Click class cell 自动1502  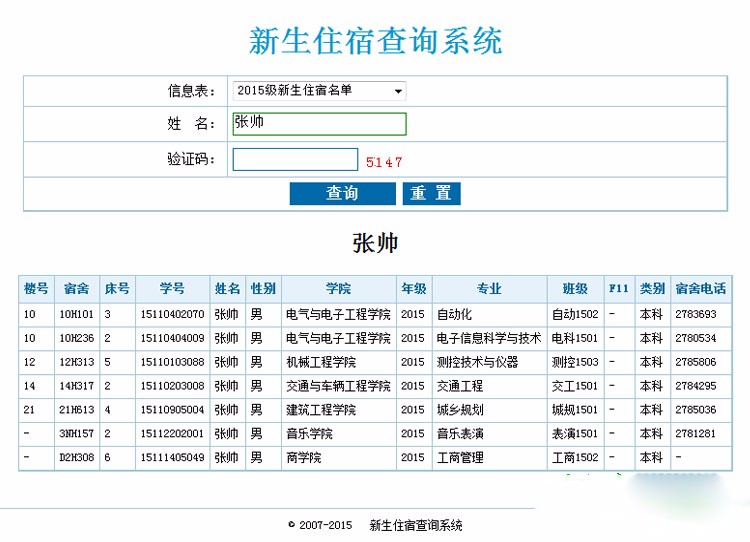pos(575,314)
